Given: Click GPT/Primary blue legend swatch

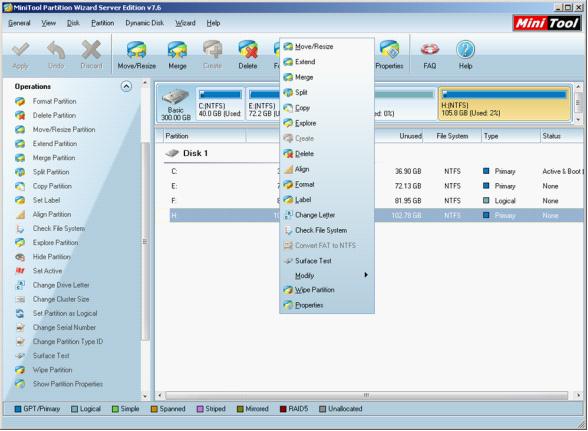Looking at the screenshot, I should (18, 409).
